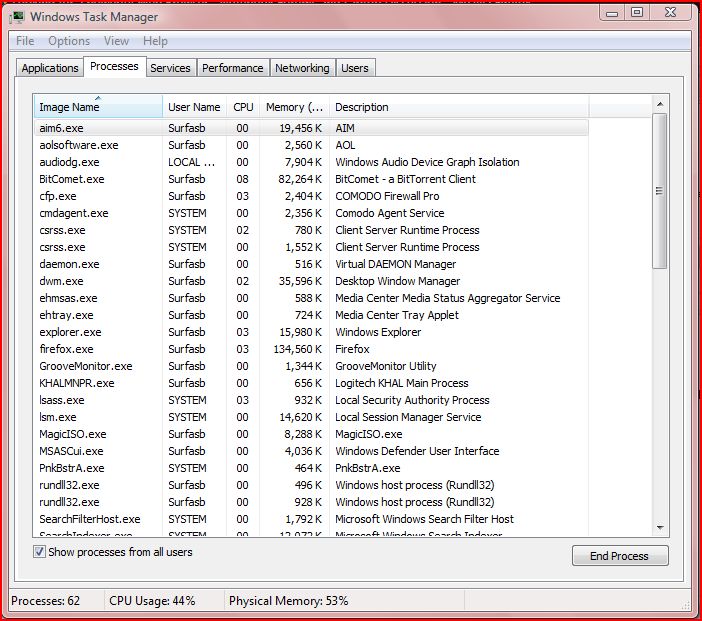Select the GrooveMonitor.exe process
702x621 pixels.
tap(311, 366)
